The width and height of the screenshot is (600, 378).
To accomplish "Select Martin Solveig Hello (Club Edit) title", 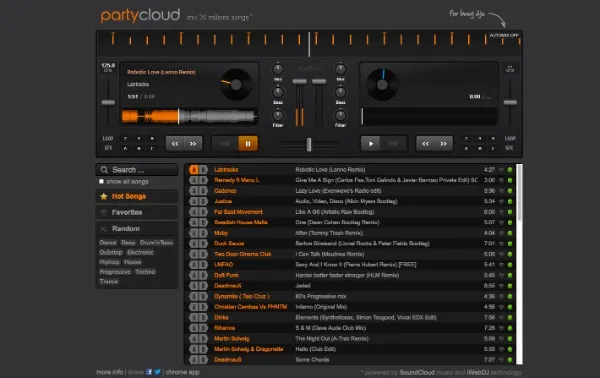I will [x=315, y=349].
